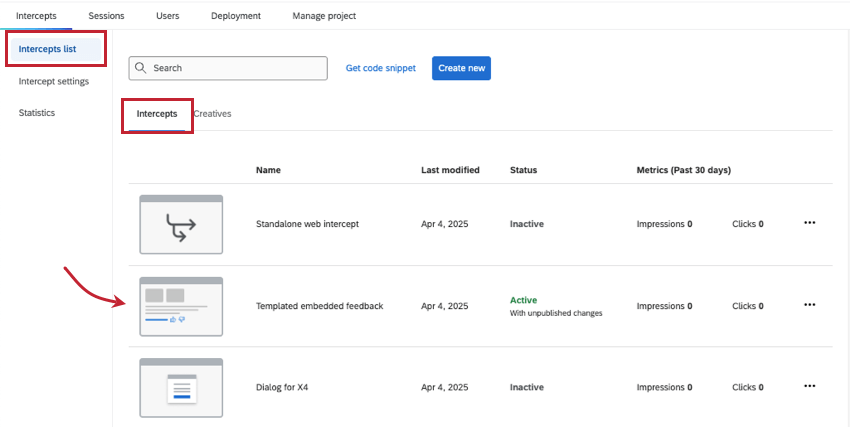Image resolution: width=850 pixels, height=427 pixels.
Task: Switch to the Creatives tab
Action: point(213,114)
